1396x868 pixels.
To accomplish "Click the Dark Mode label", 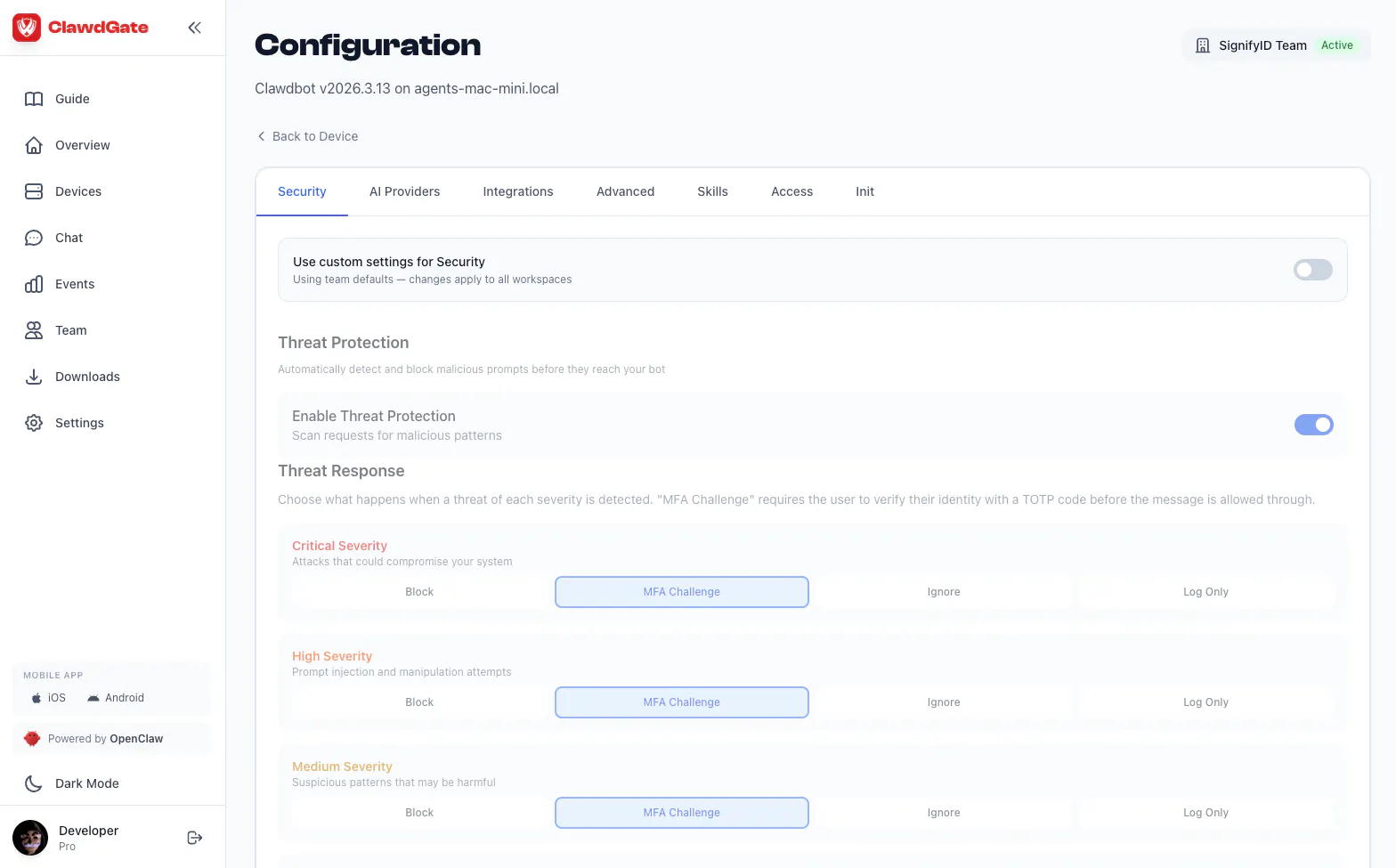I will click(x=87, y=783).
